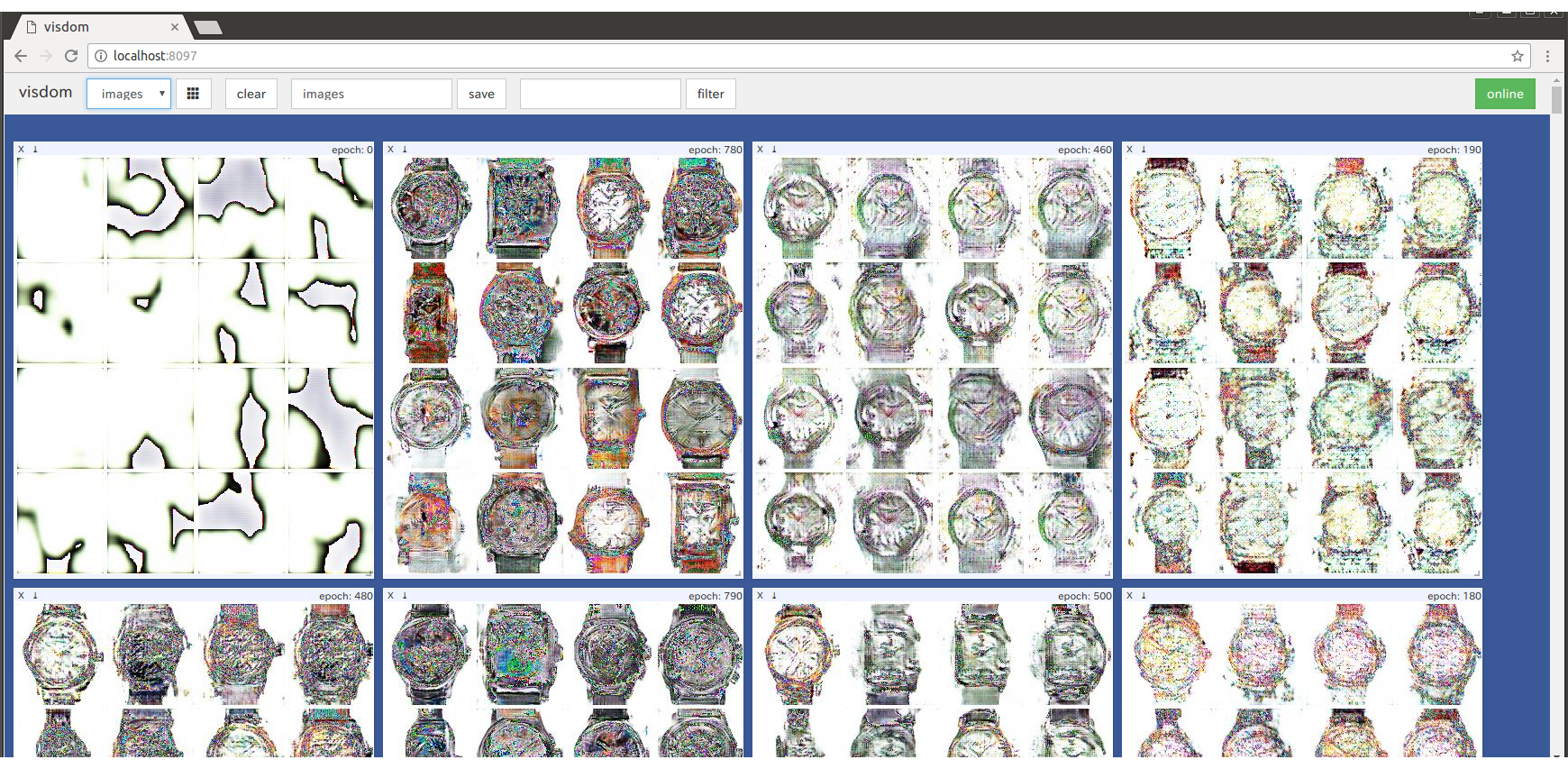Close the epoch: 500 image pane

[760, 596]
